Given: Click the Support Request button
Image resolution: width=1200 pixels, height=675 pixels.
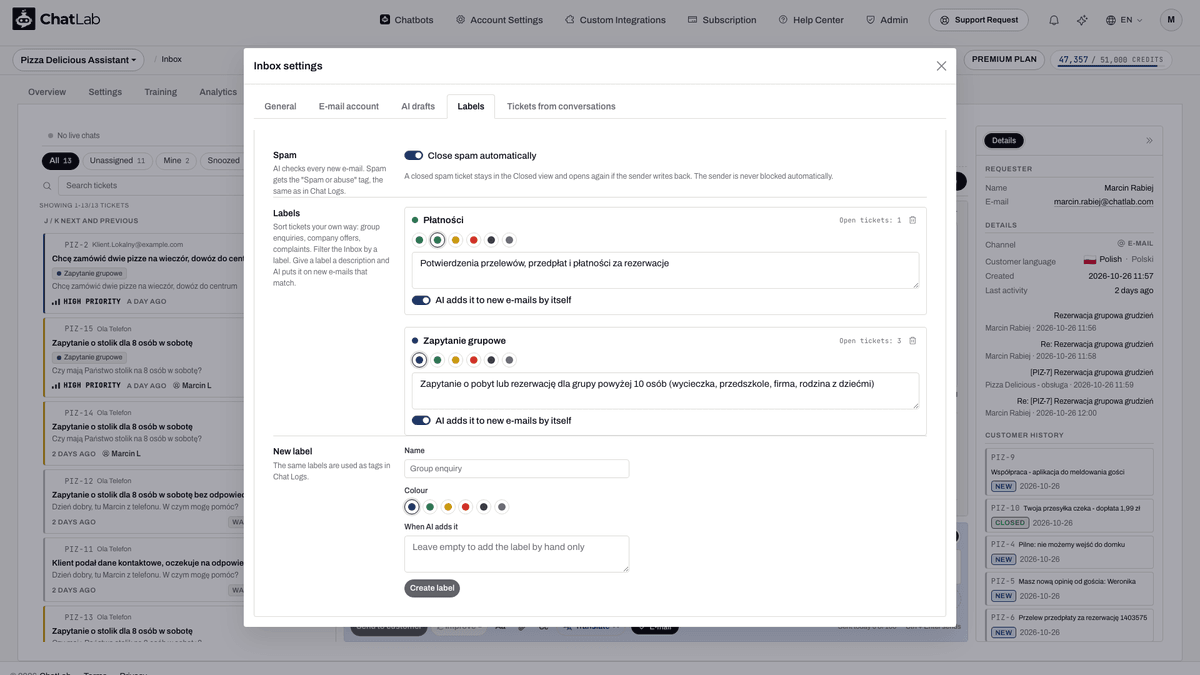Looking at the screenshot, I should coord(979,20).
